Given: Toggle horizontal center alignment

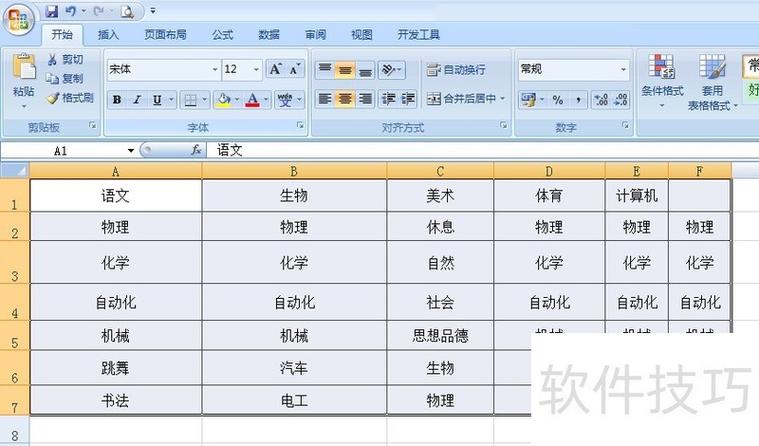Looking at the screenshot, I should [x=345, y=99].
